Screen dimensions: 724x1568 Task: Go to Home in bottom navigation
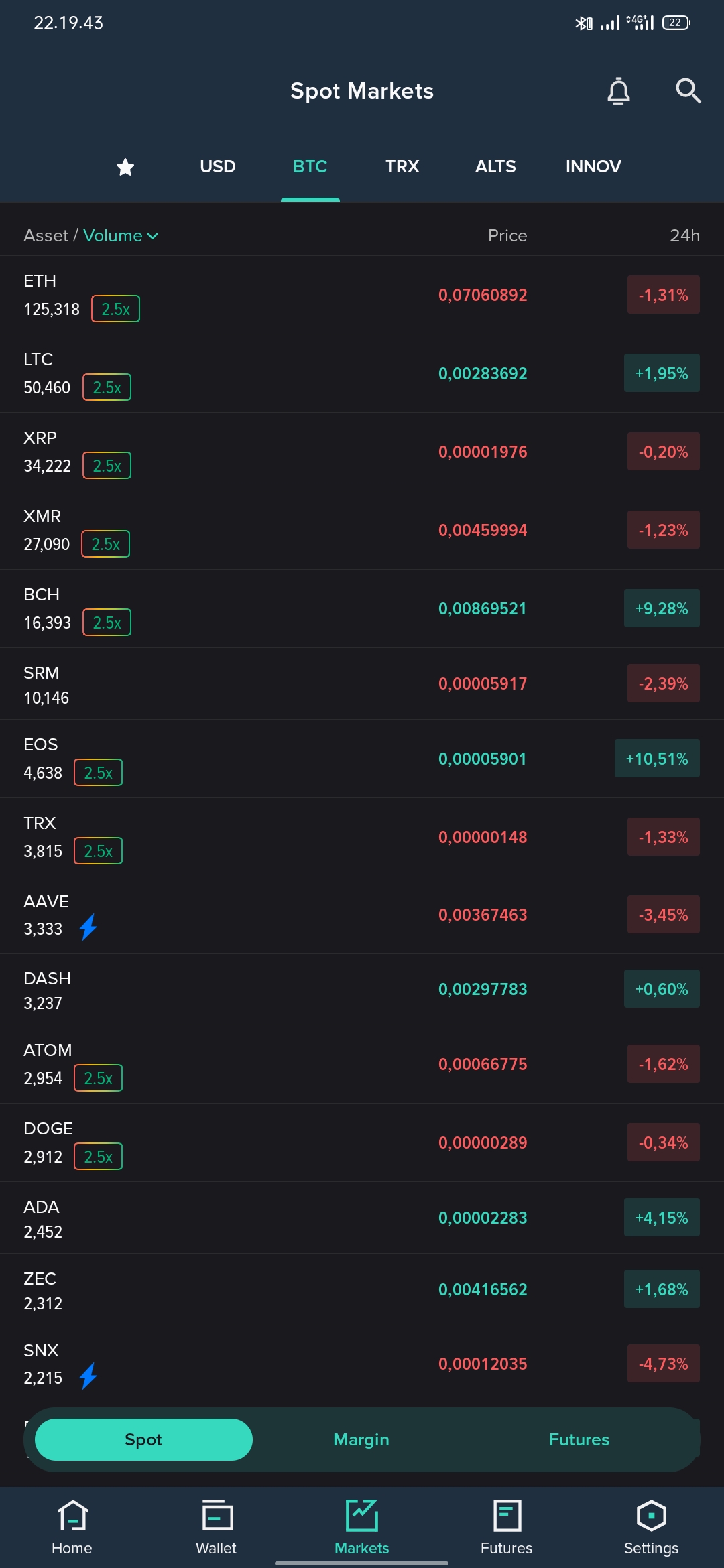tap(72, 1527)
